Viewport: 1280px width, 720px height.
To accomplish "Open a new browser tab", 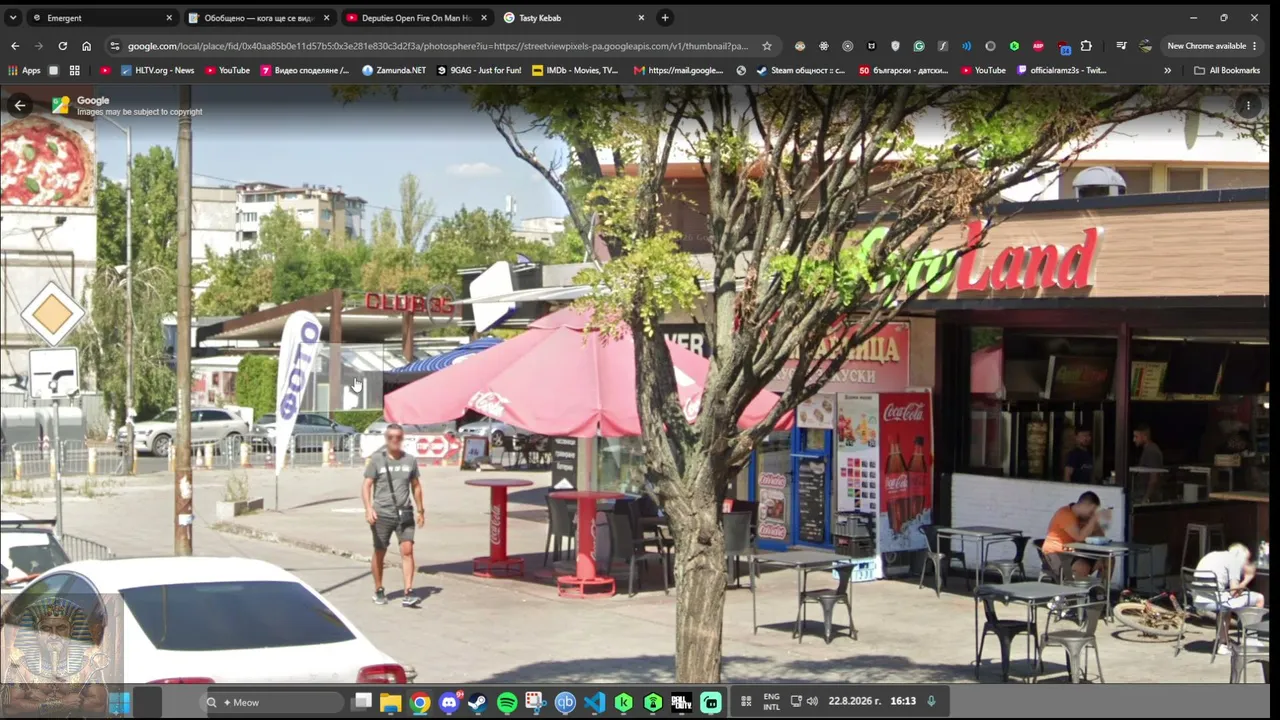I will pyautogui.click(x=665, y=18).
